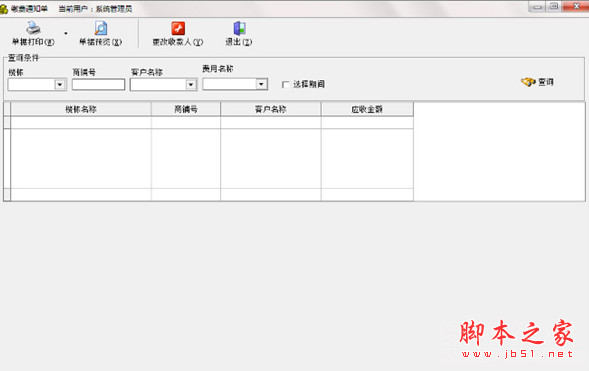This screenshot has width=589, height=371.
Task: Click the app icon in title bar
Action: coord(4,8)
